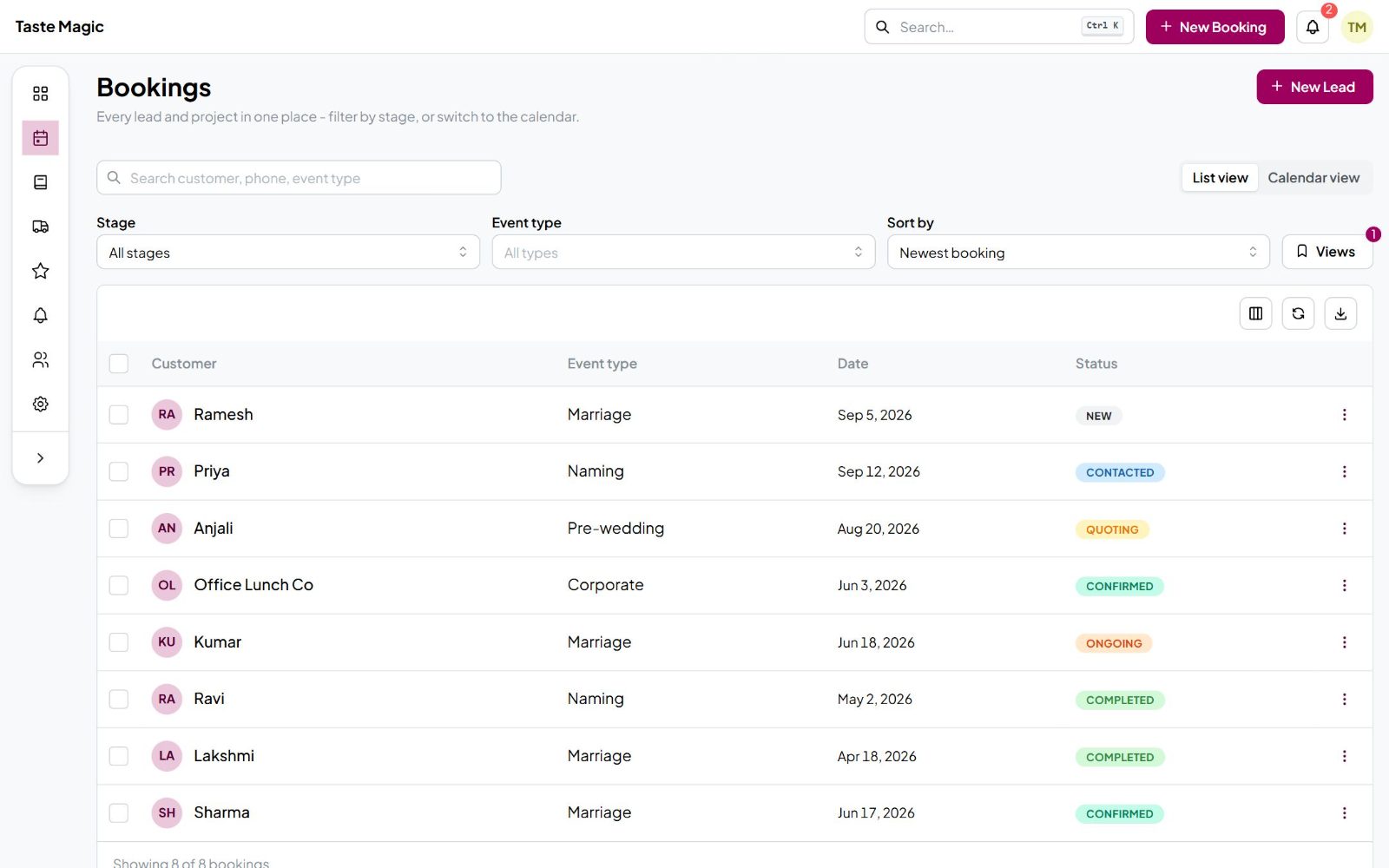Refresh the bookings table
The width and height of the screenshot is (1389, 868).
pos(1298,313)
